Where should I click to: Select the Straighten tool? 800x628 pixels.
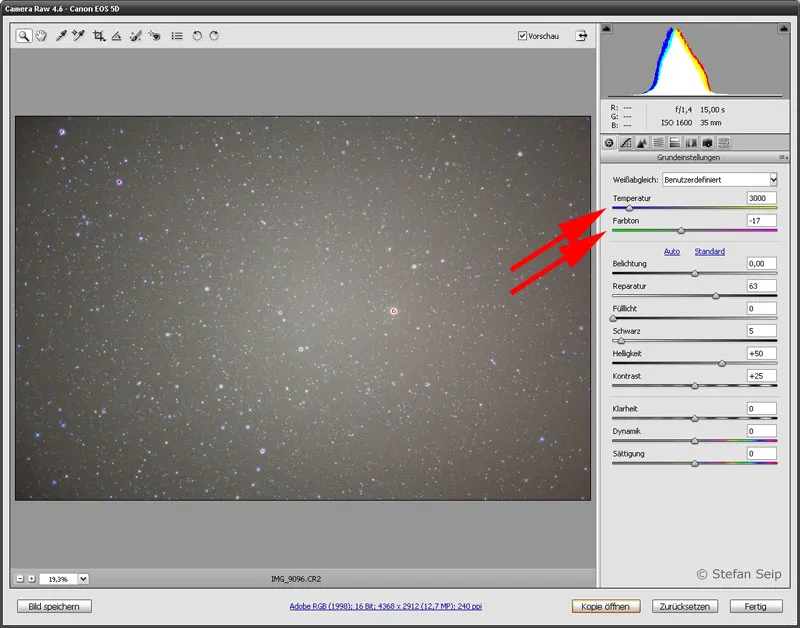tap(116, 36)
